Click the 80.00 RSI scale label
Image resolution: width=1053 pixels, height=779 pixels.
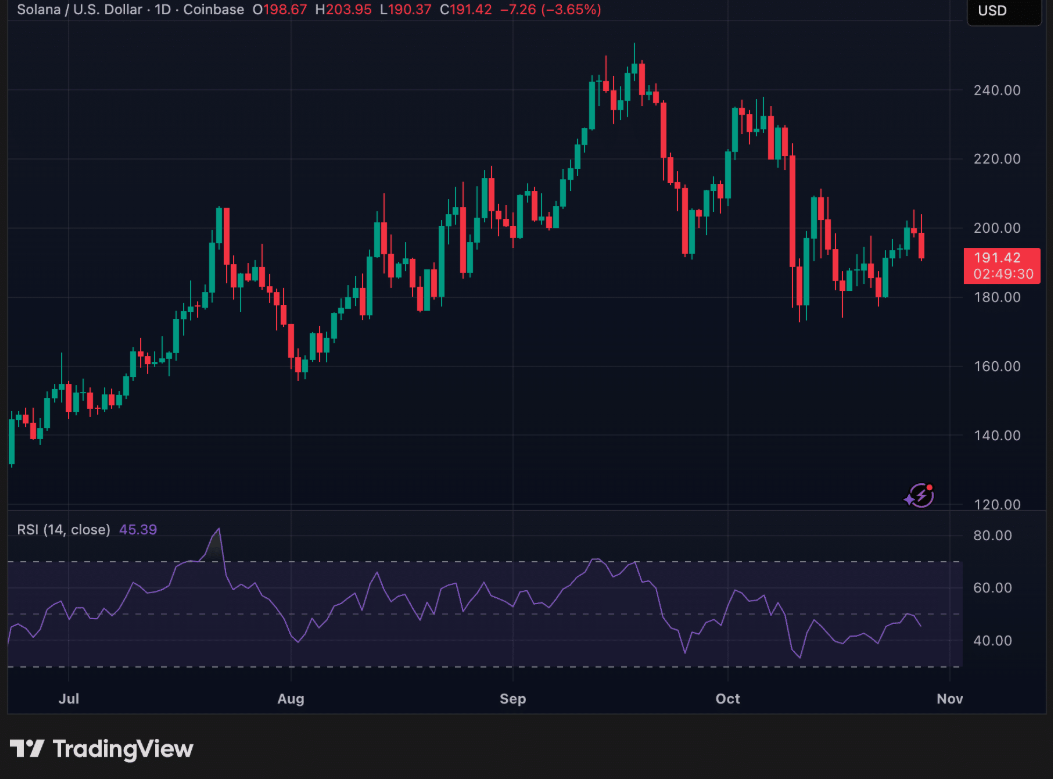click(x=993, y=536)
